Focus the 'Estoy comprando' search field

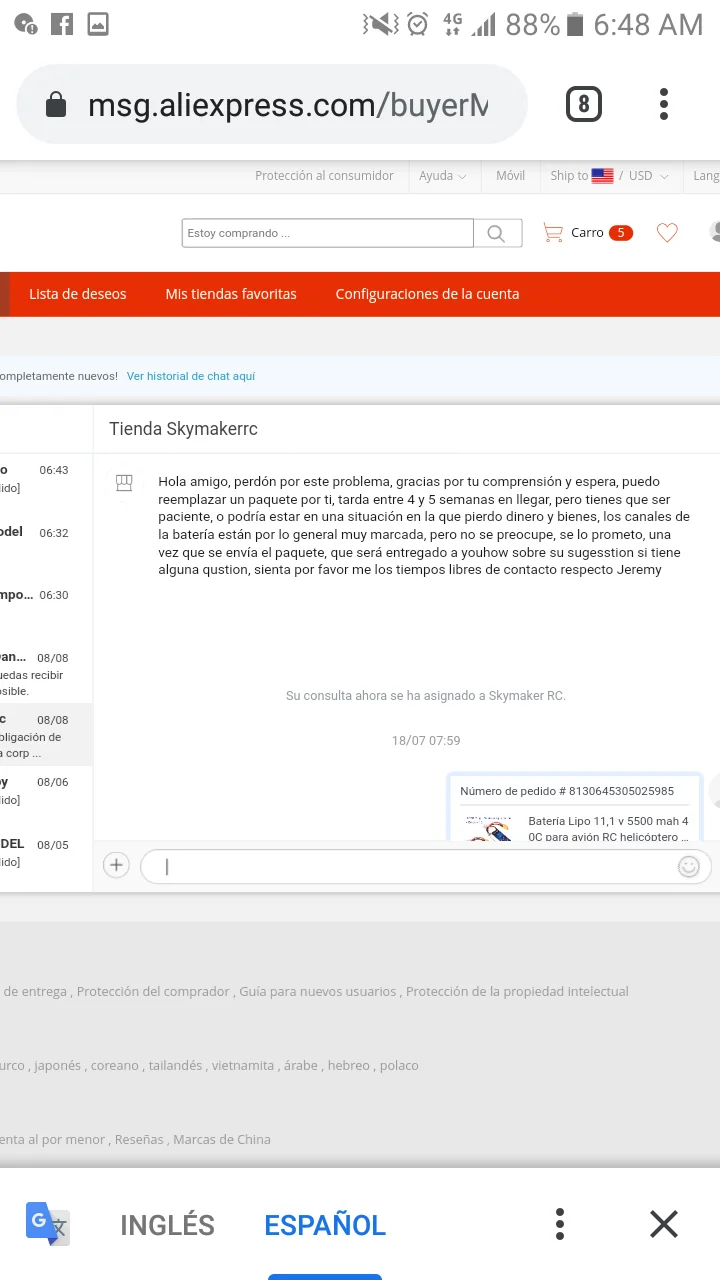coord(327,233)
